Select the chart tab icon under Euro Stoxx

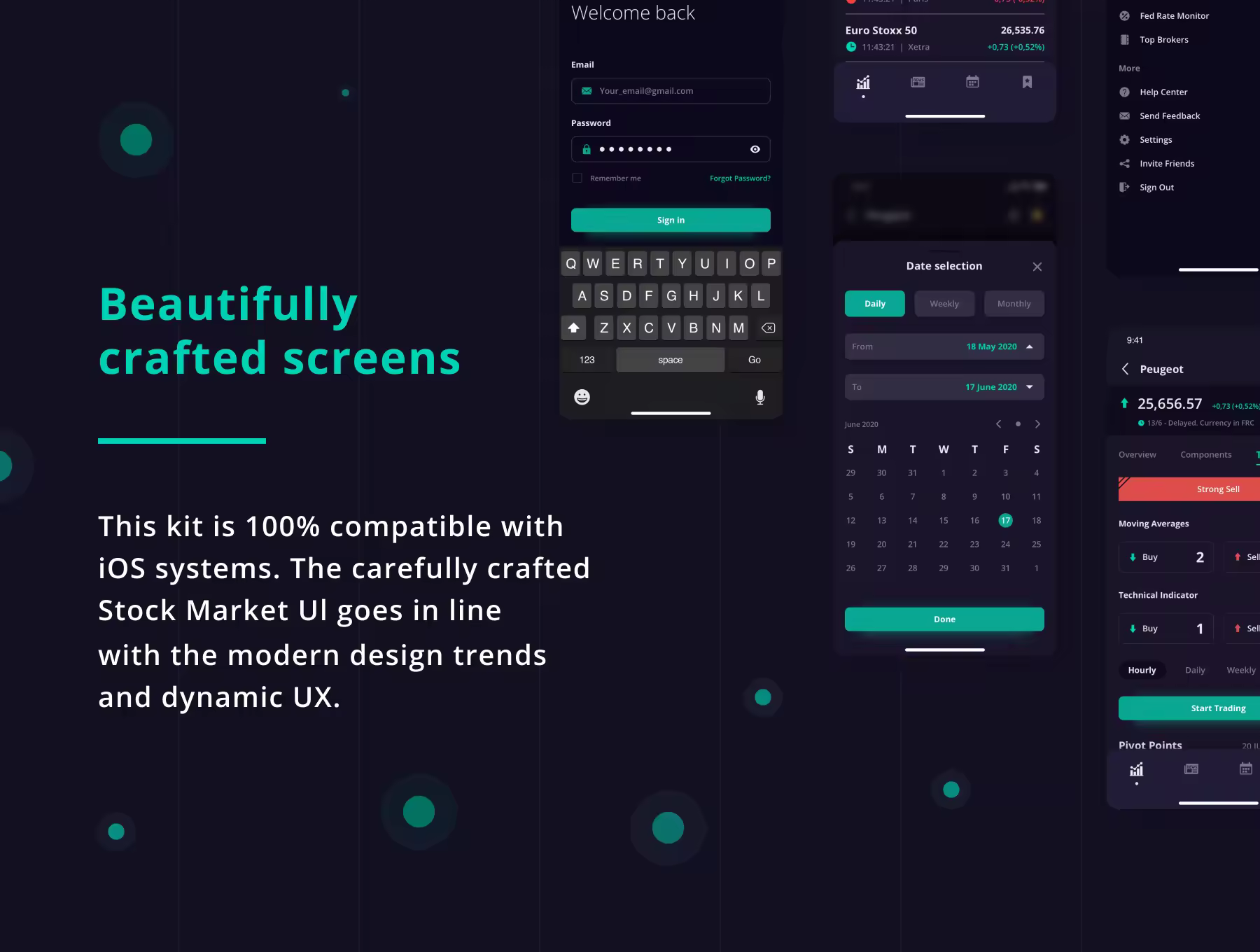click(863, 83)
